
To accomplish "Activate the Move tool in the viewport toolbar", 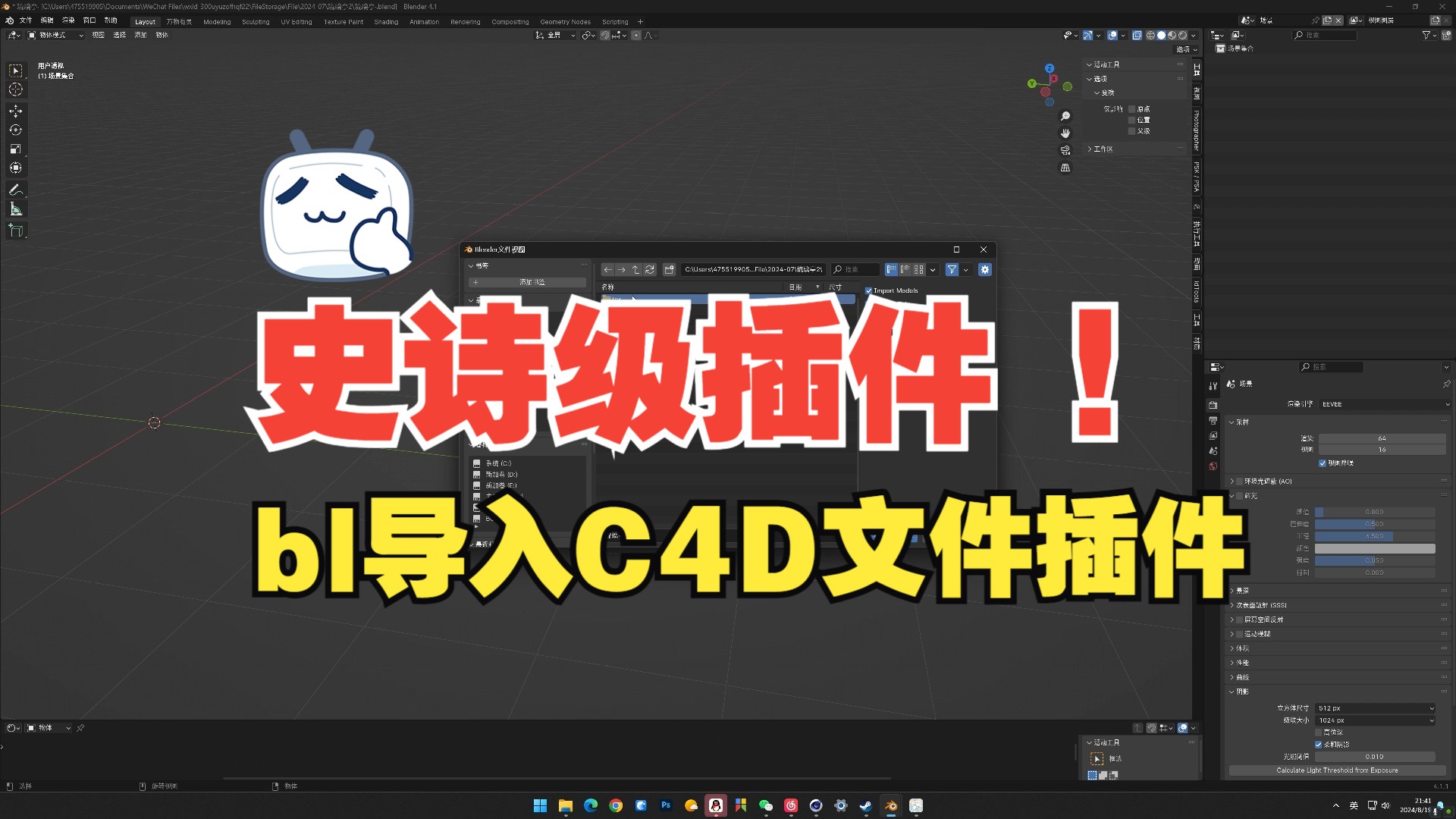I will (x=16, y=111).
